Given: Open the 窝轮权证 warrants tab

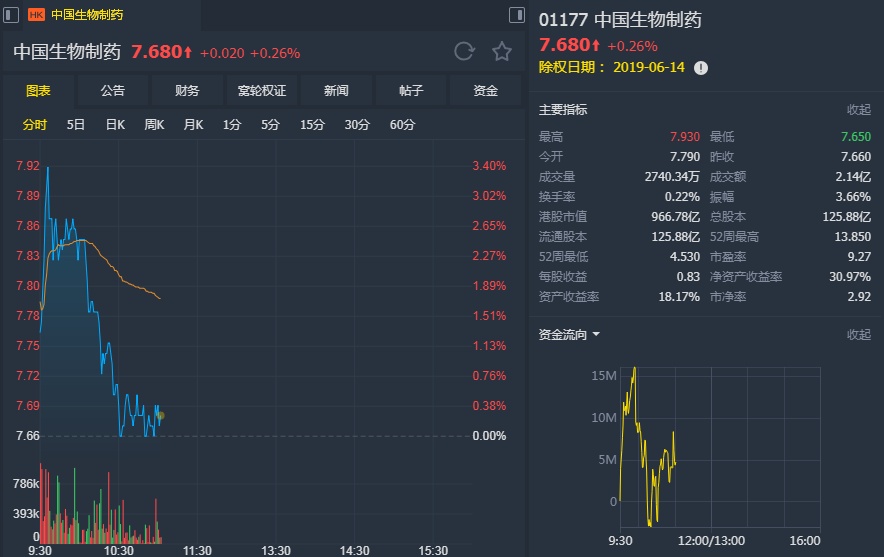Looking at the screenshot, I should click(262, 91).
